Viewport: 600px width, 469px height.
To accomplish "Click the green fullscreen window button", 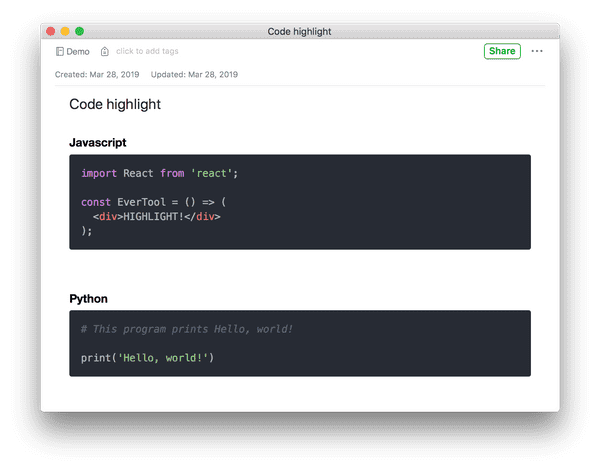I will click(79, 31).
